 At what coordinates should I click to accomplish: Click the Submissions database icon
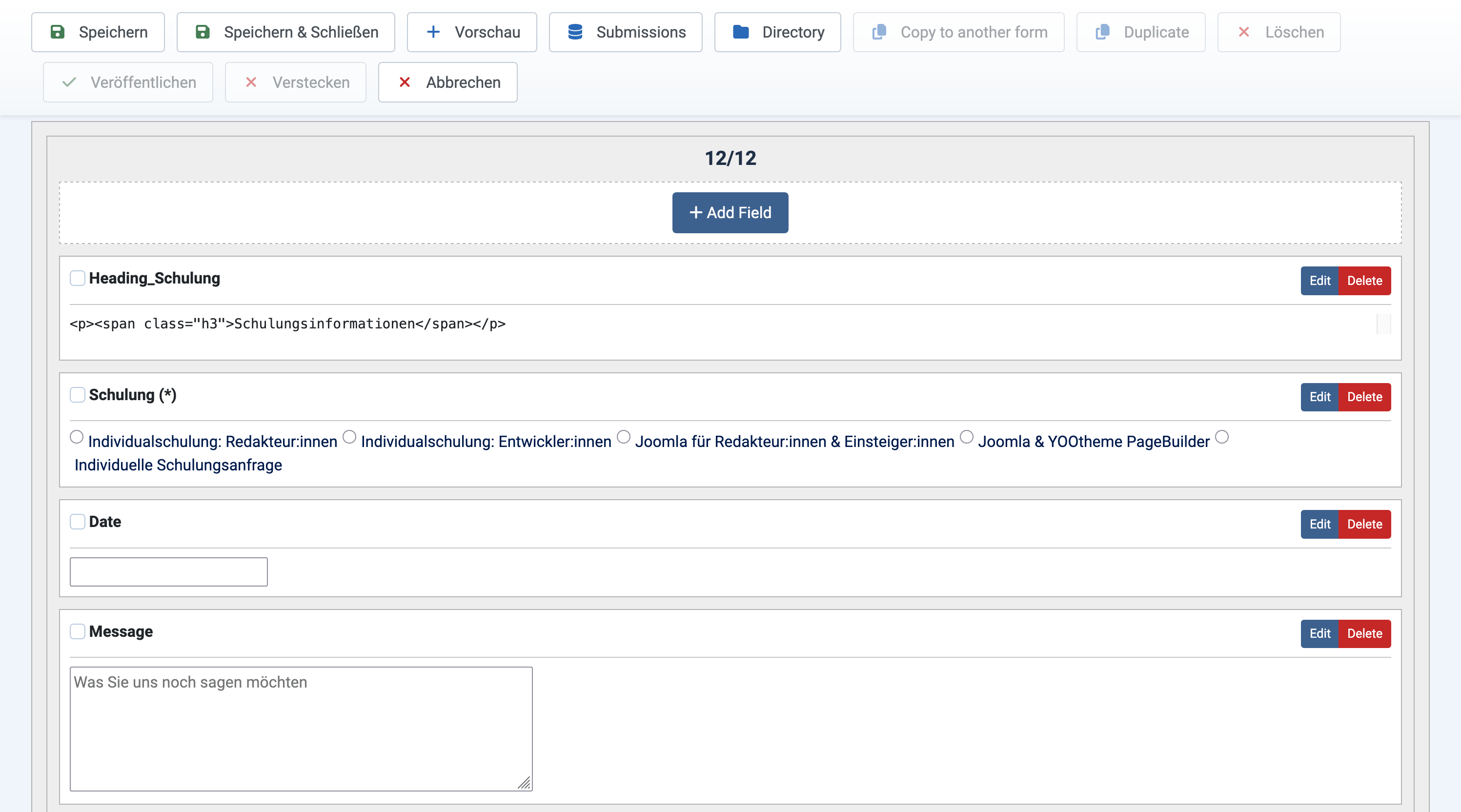(575, 32)
